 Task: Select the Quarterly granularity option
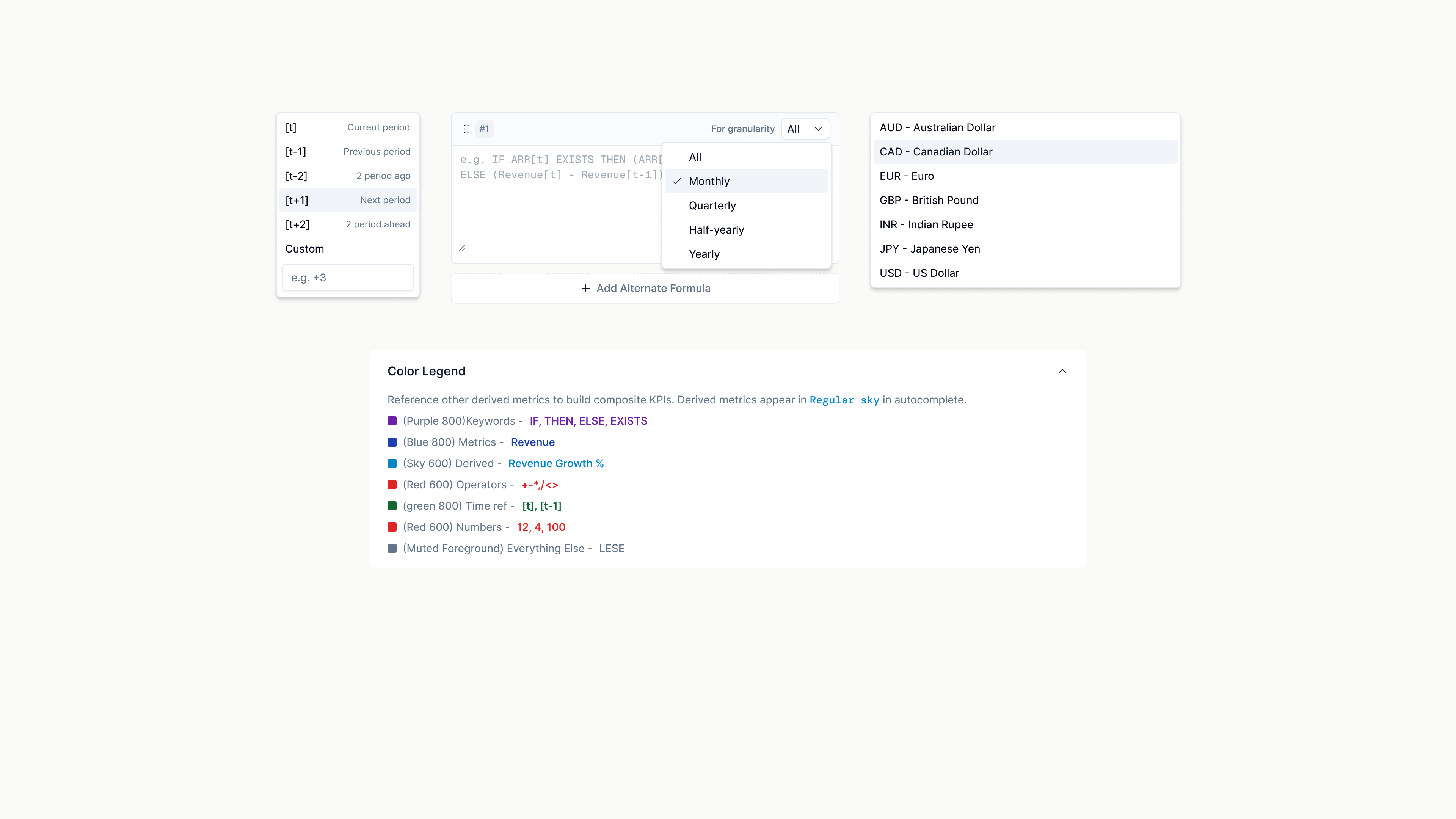[x=746, y=206]
